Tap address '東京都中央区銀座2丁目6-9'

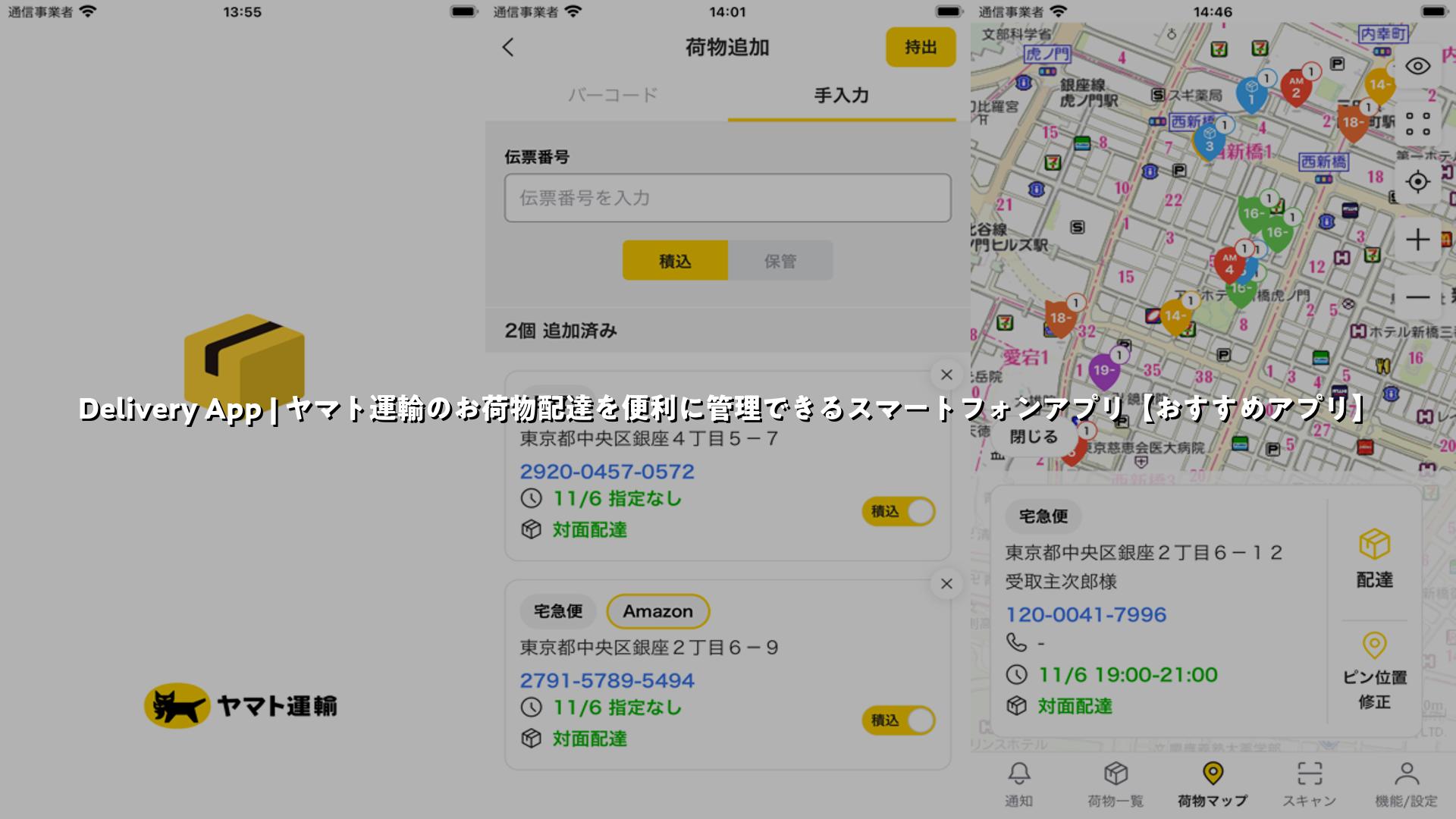click(x=649, y=648)
